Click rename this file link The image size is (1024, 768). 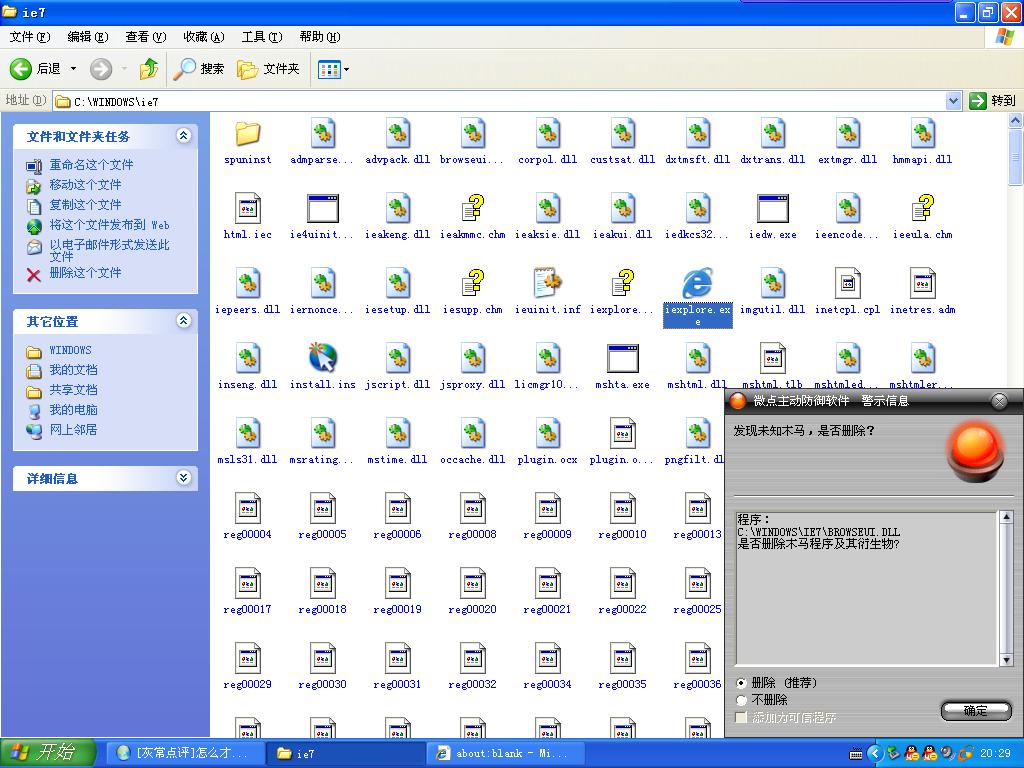point(91,165)
